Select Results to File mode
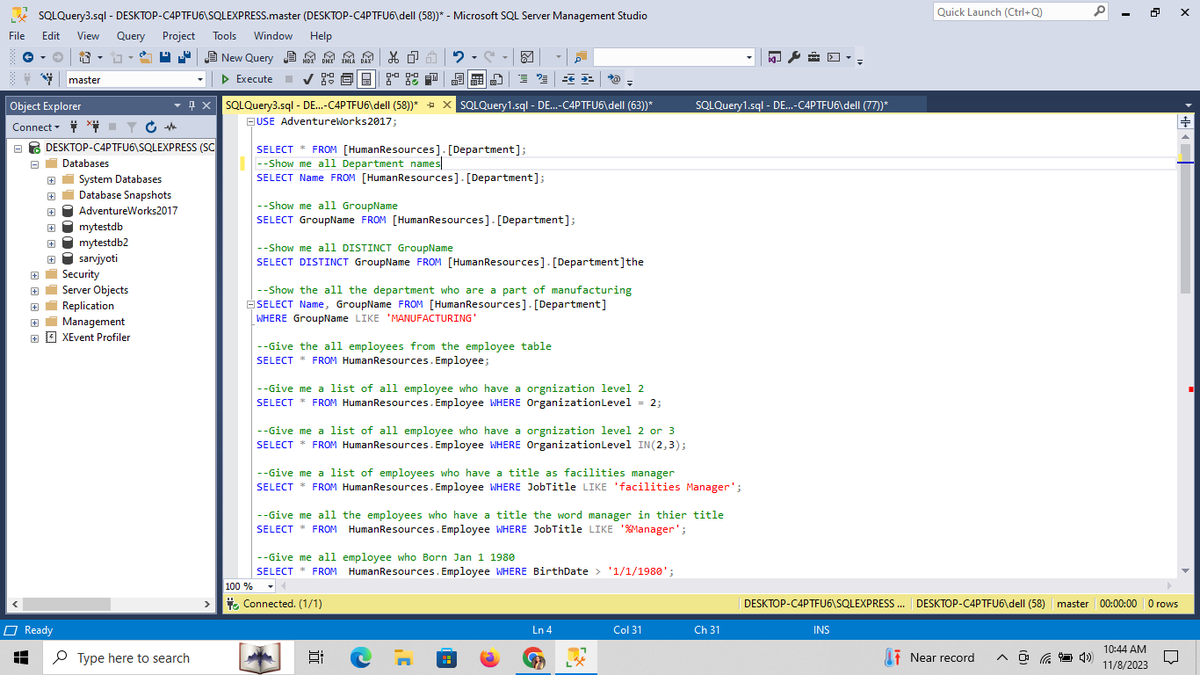 [496, 79]
